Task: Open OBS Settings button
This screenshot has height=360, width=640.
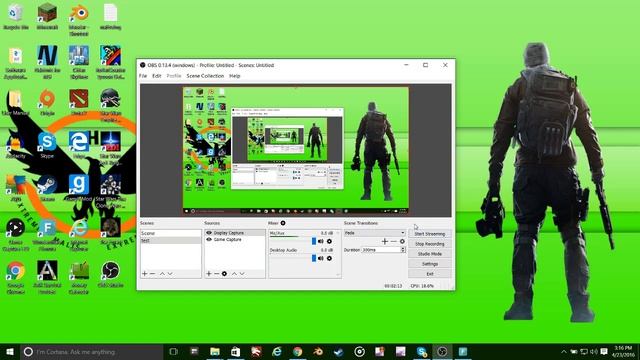Action: click(x=430, y=264)
